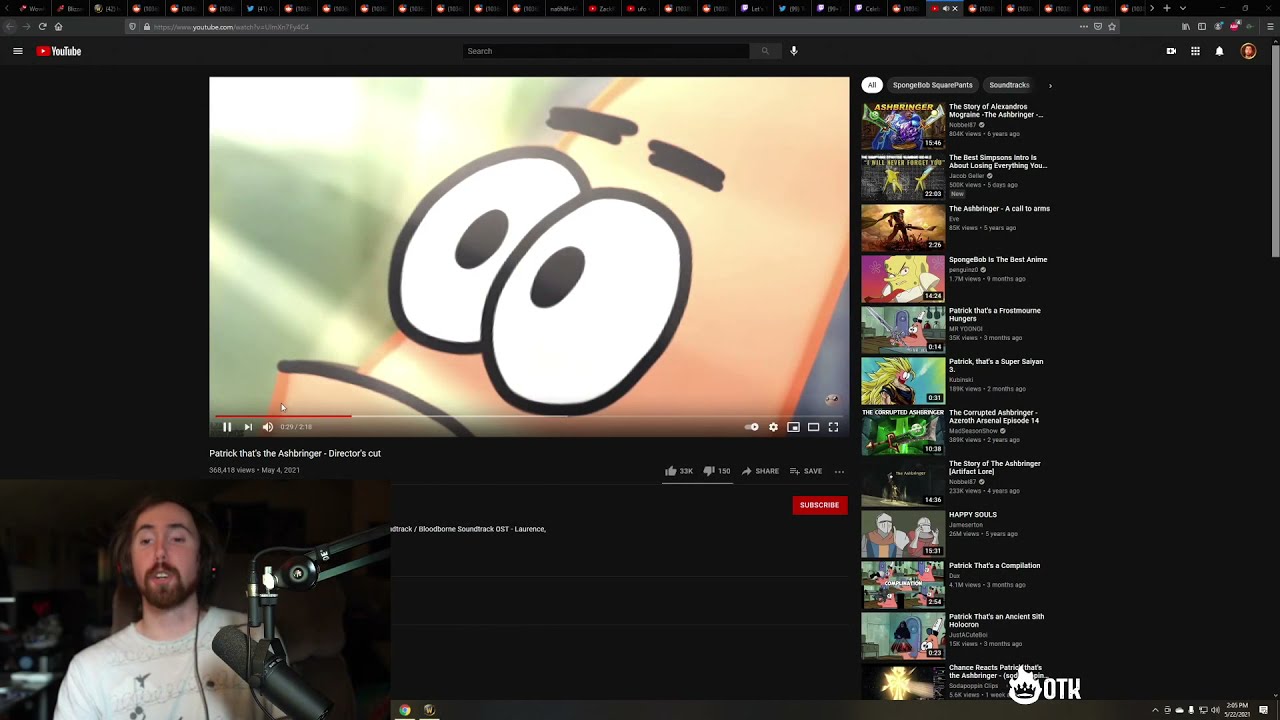Open the notifications bell
Image resolution: width=1280 pixels, height=720 pixels.
pos(1219,51)
